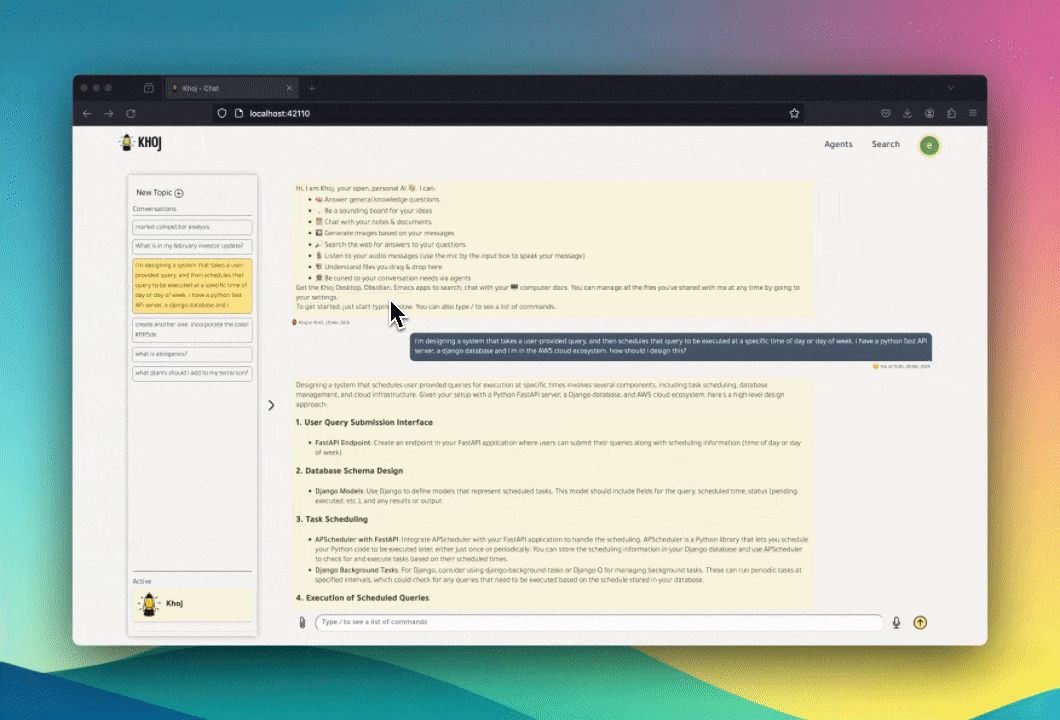The height and width of the screenshot is (720, 1060).
Task: Open the browser hamburger application menu
Action: tap(973, 114)
